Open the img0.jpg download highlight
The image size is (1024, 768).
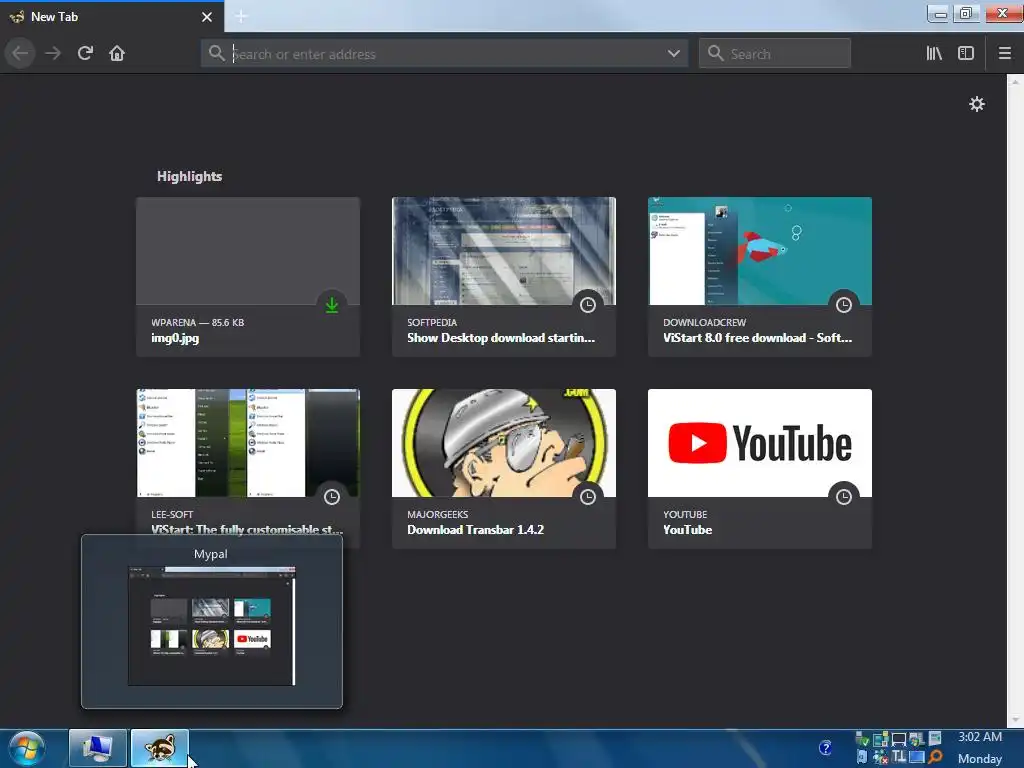click(x=248, y=277)
